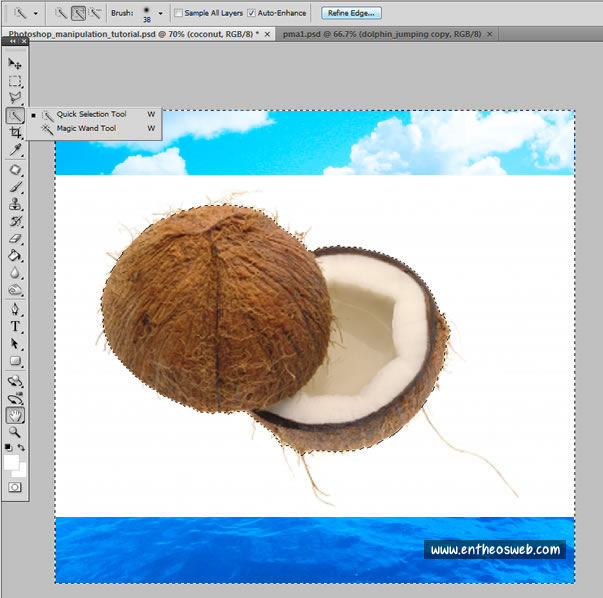The width and height of the screenshot is (603, 598).
Task: Click the Hand tool
Action: tap(15, 414)
